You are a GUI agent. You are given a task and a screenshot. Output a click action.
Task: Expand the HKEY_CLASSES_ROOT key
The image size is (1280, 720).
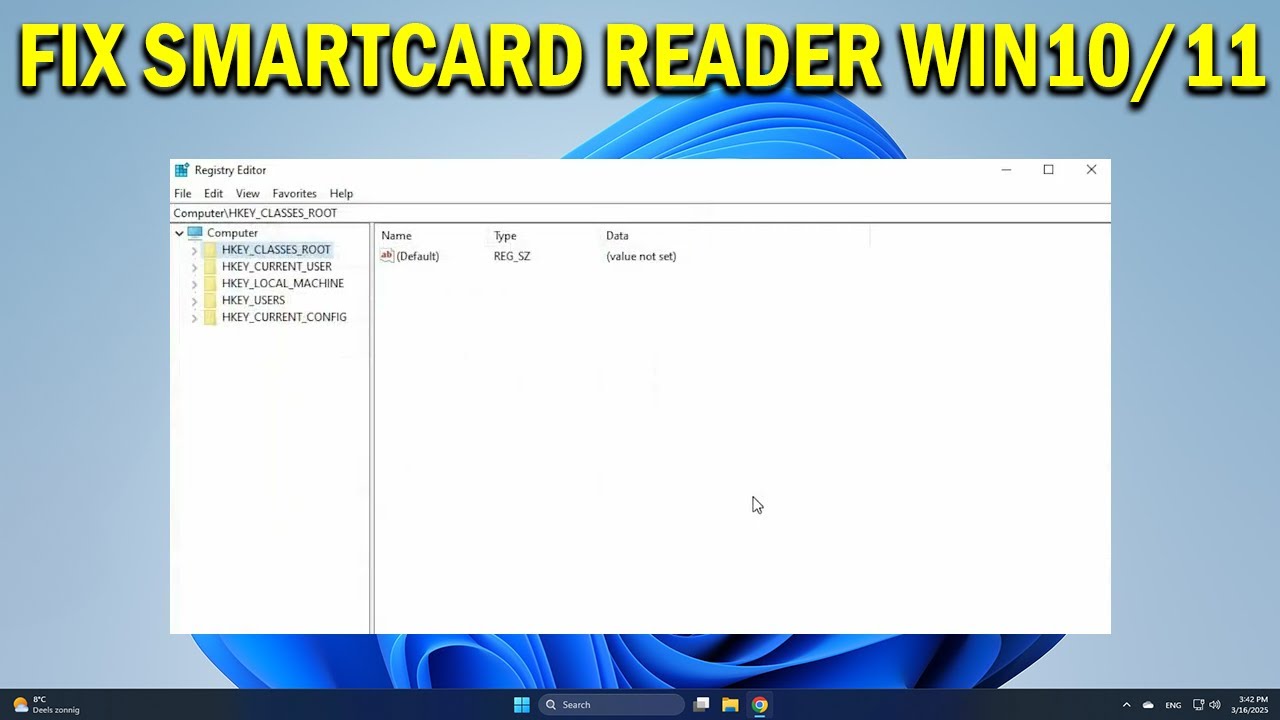pos(194,250)
